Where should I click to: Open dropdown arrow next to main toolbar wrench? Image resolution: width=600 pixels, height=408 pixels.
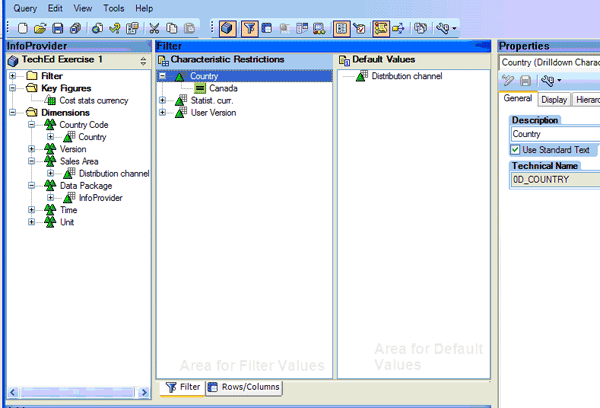point(454,29)
